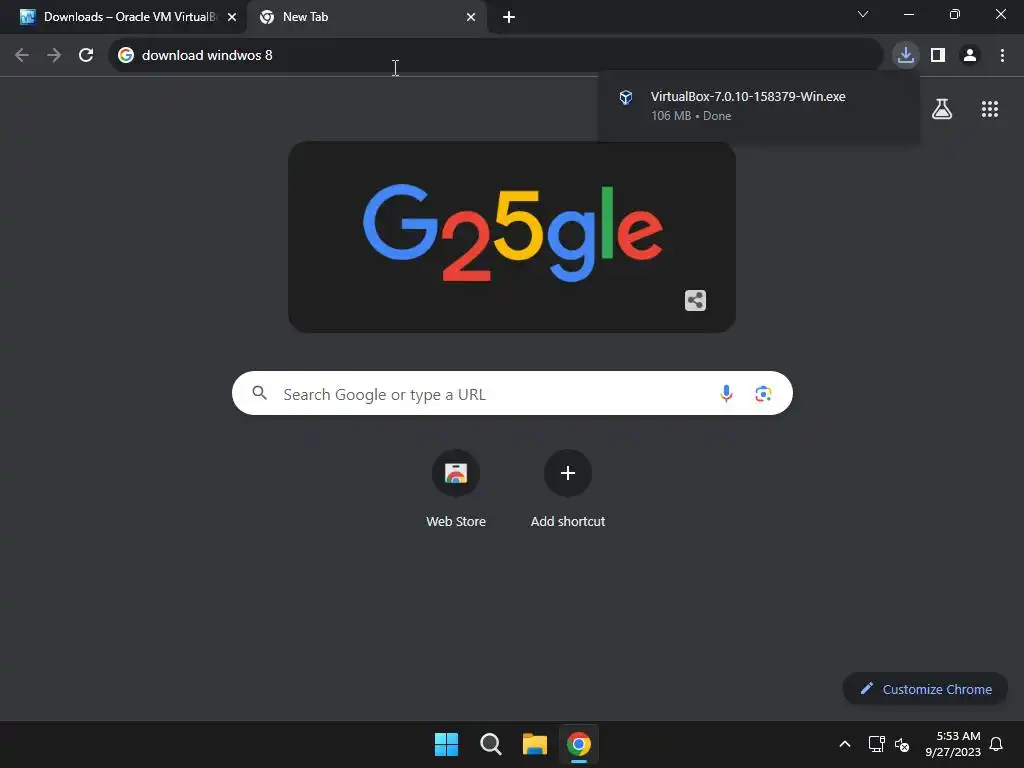Expand the tab search dropdown arrow

tap(863, 14)
